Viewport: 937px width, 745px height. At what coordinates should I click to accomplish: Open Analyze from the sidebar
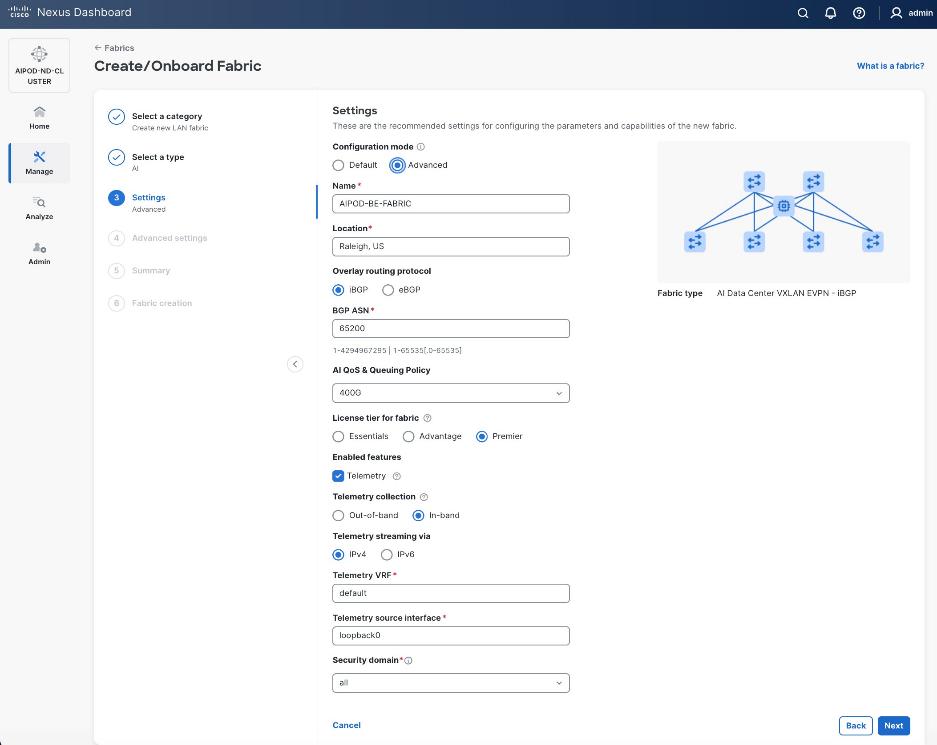tap(39, 208)
